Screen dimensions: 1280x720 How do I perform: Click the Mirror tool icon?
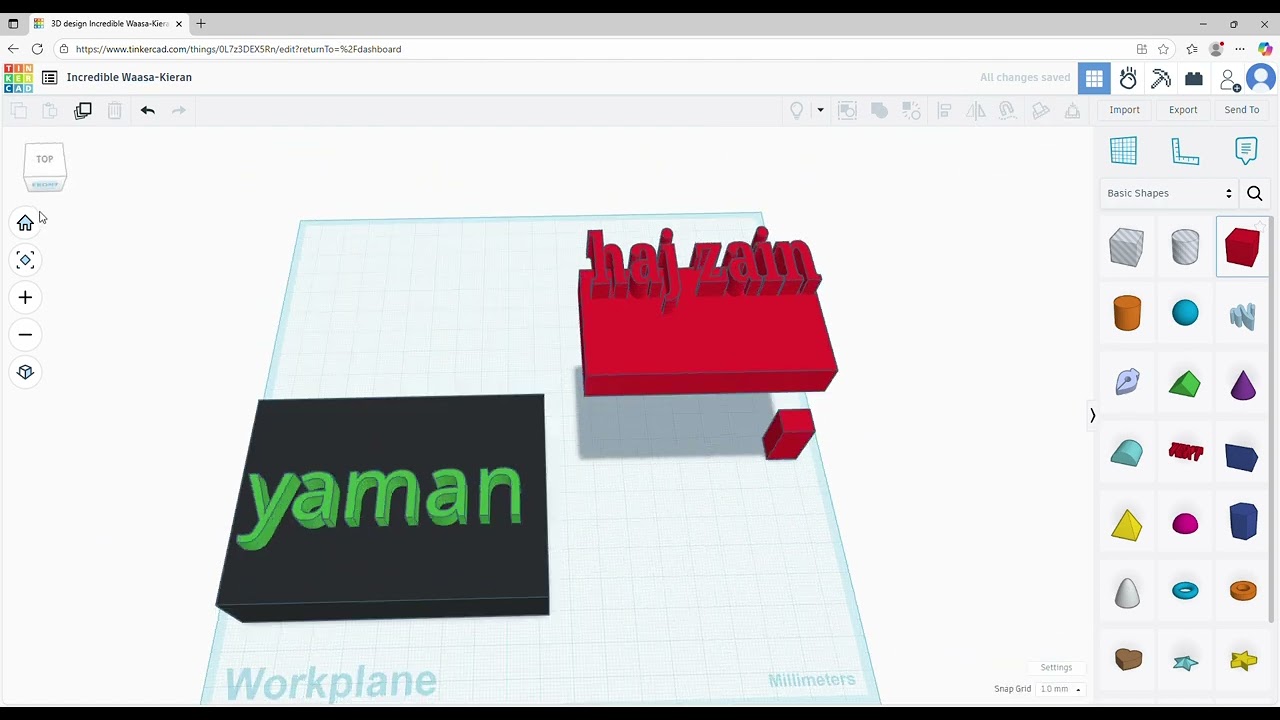[x=976, y=110]
